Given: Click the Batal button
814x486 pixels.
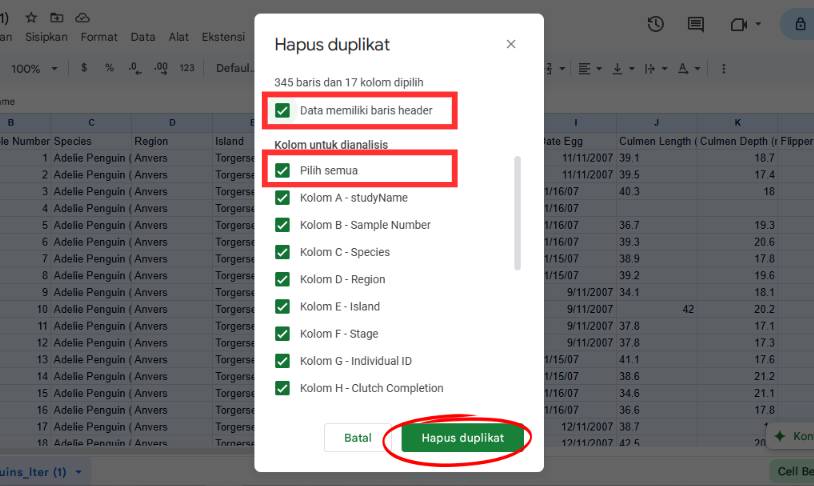Looking at the screenshot, I should (358, 438).
